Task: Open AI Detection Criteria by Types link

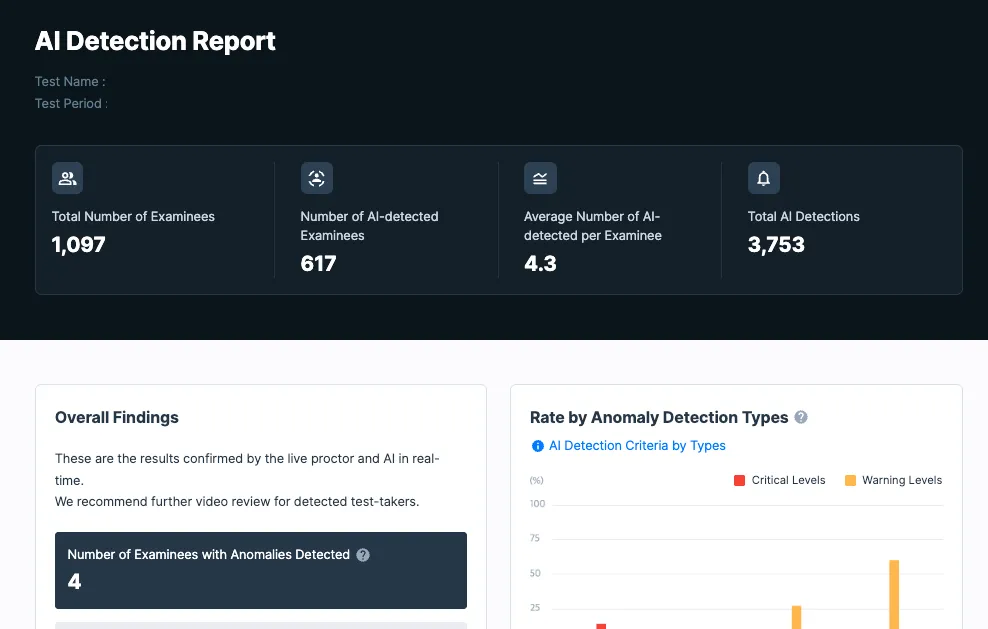Action: (x=637, y=446)
